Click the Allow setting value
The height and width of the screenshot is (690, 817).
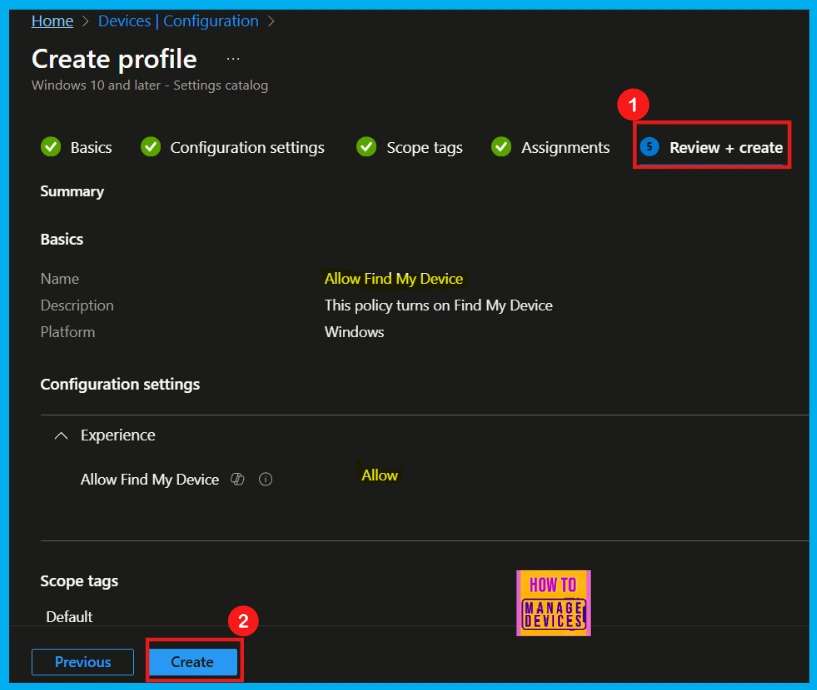380,475
